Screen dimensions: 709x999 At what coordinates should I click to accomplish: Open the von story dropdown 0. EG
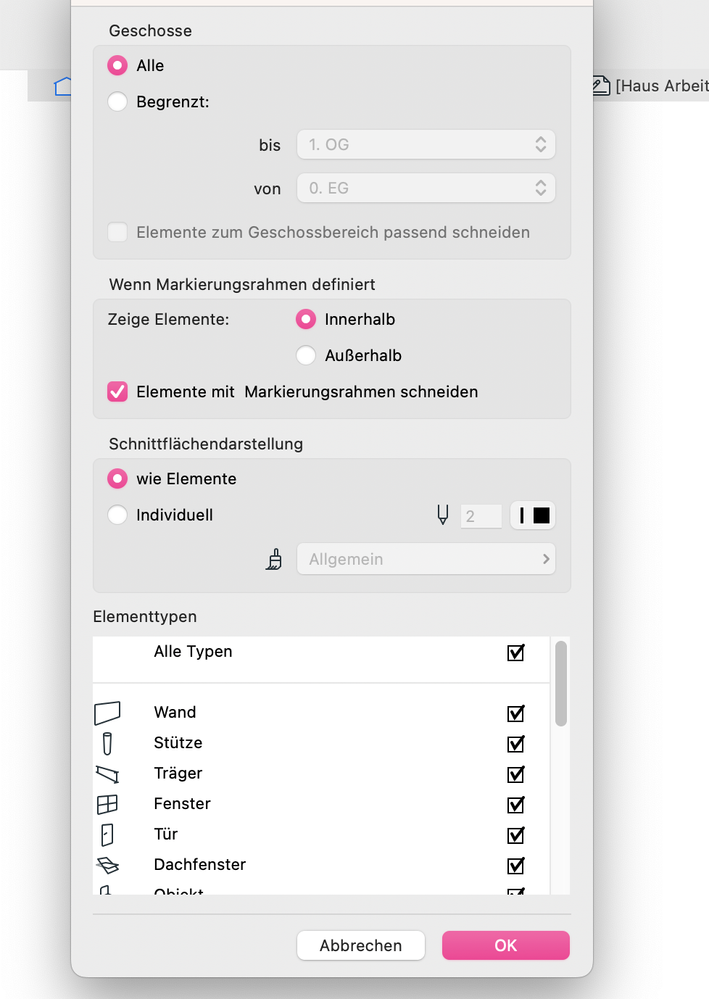tap(426, 188)
